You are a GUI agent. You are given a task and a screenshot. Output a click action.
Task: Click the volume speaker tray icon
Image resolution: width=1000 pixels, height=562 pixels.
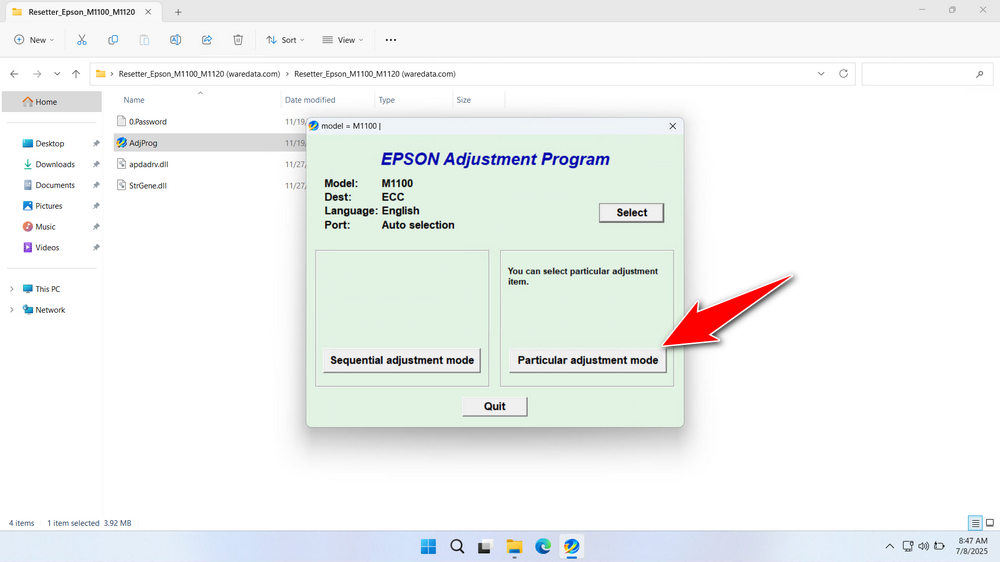(923, 547)
